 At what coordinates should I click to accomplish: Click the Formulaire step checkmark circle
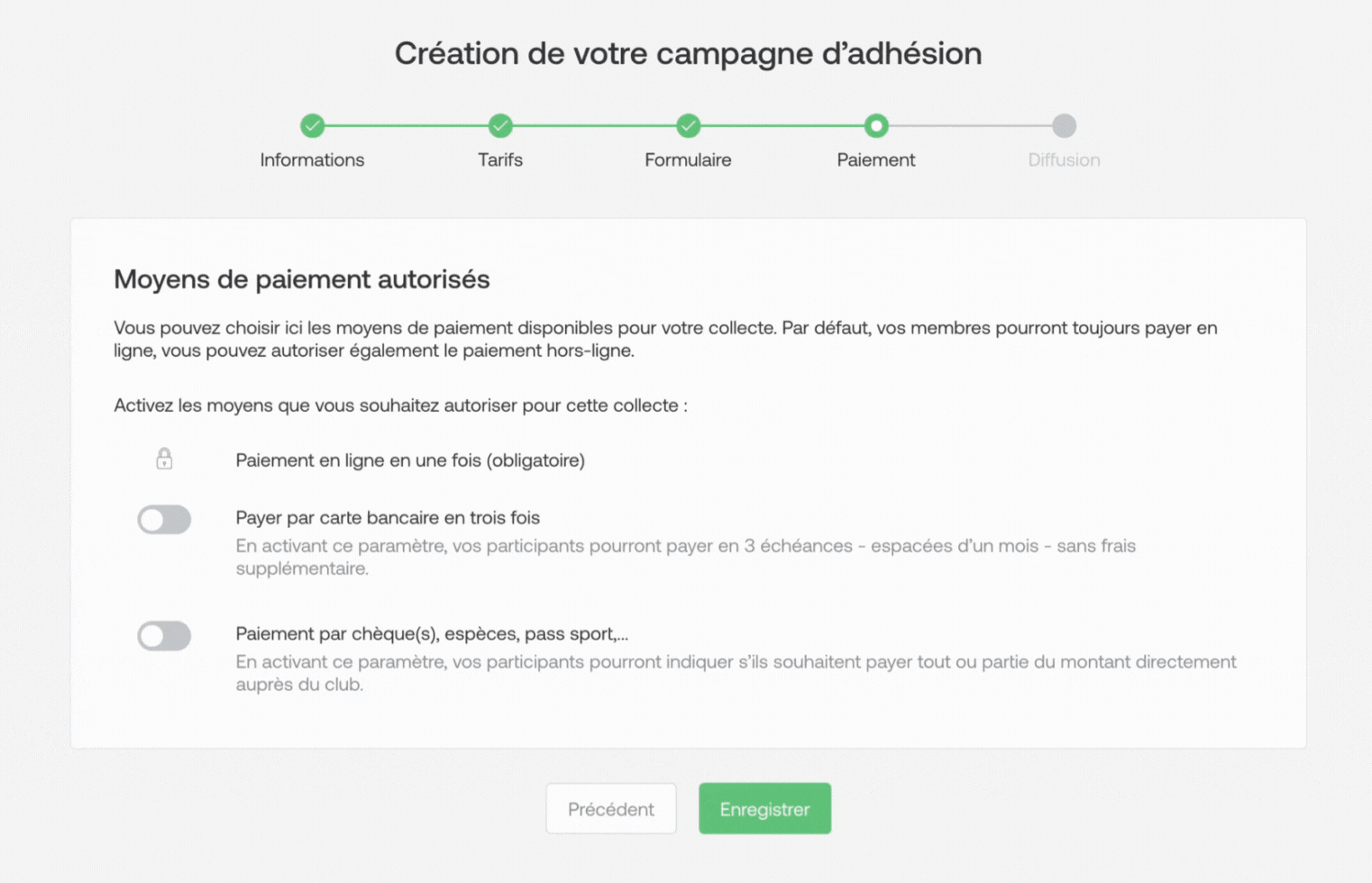[x=688, y=125]
